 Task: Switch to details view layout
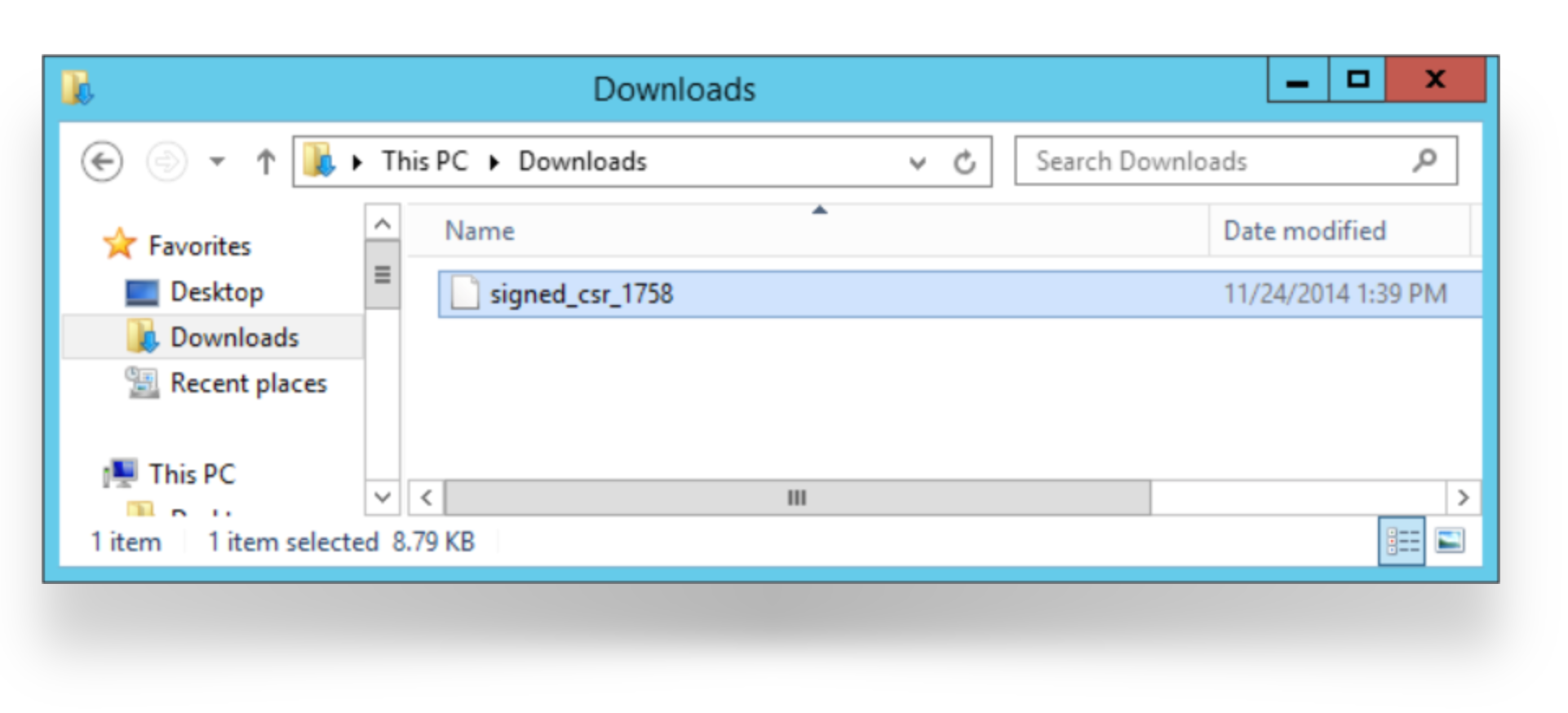pyautogui.click(x=1401, y=541)
